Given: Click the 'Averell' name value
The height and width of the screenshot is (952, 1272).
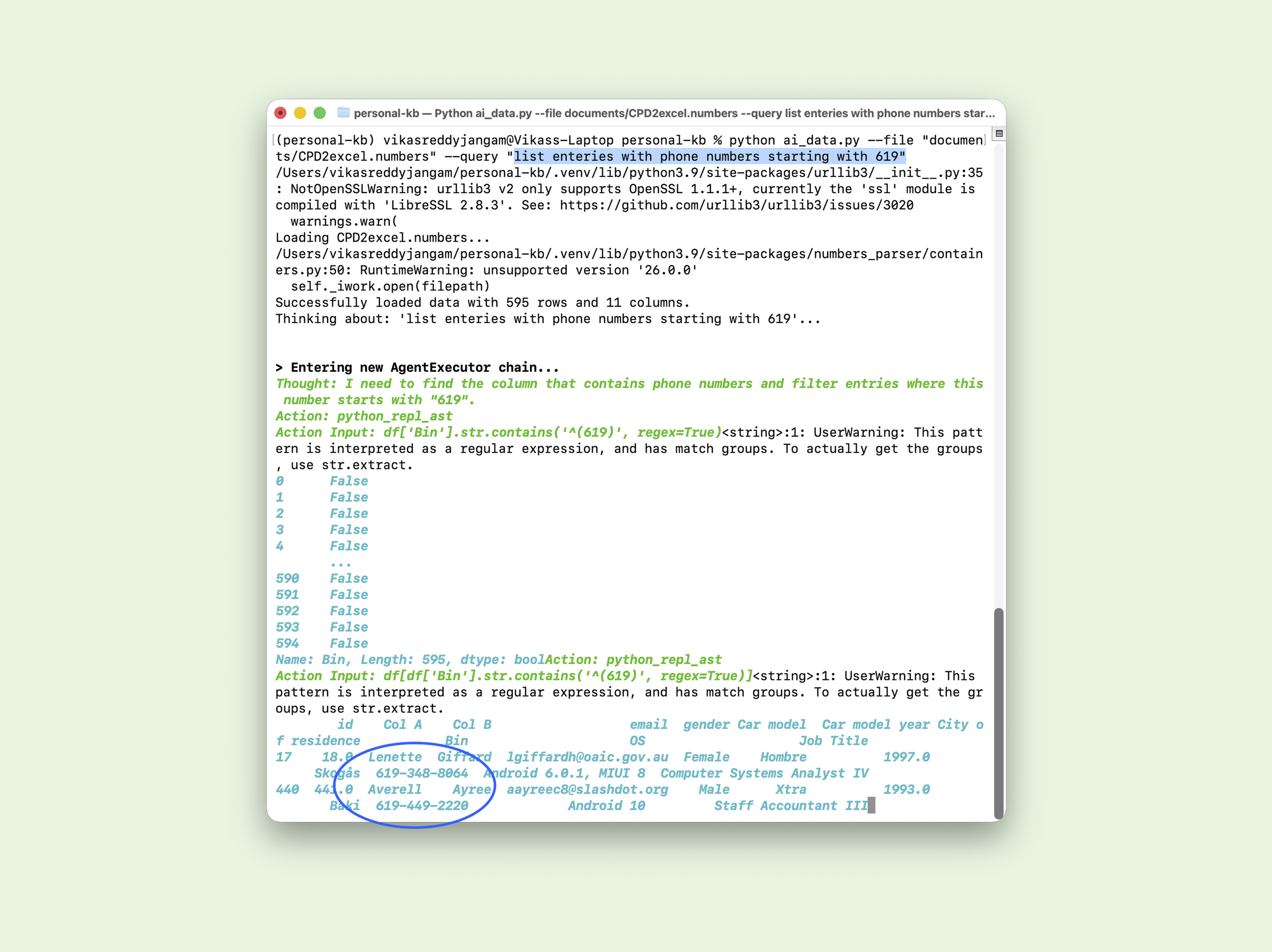Looking at the screenshot, I should click(394, 790).
